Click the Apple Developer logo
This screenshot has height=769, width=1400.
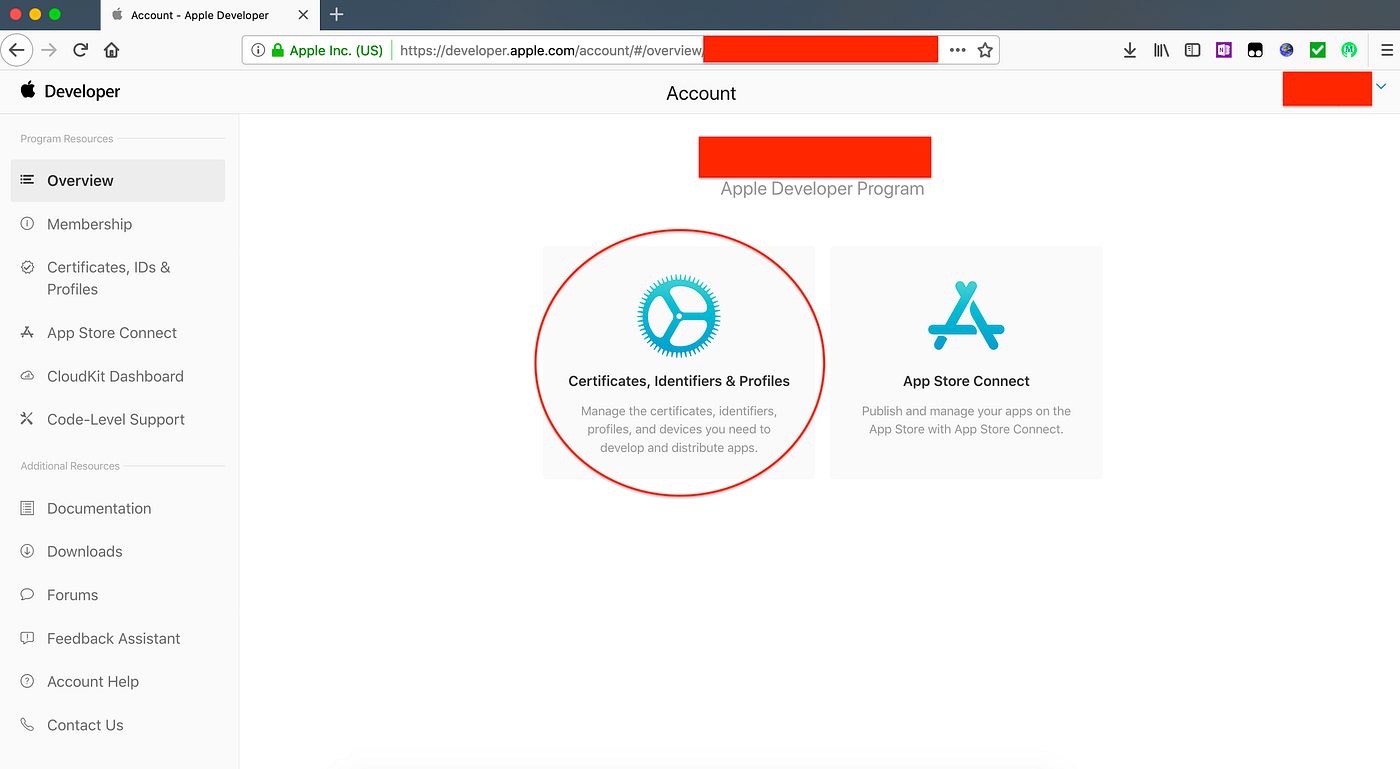click(70, 90)
